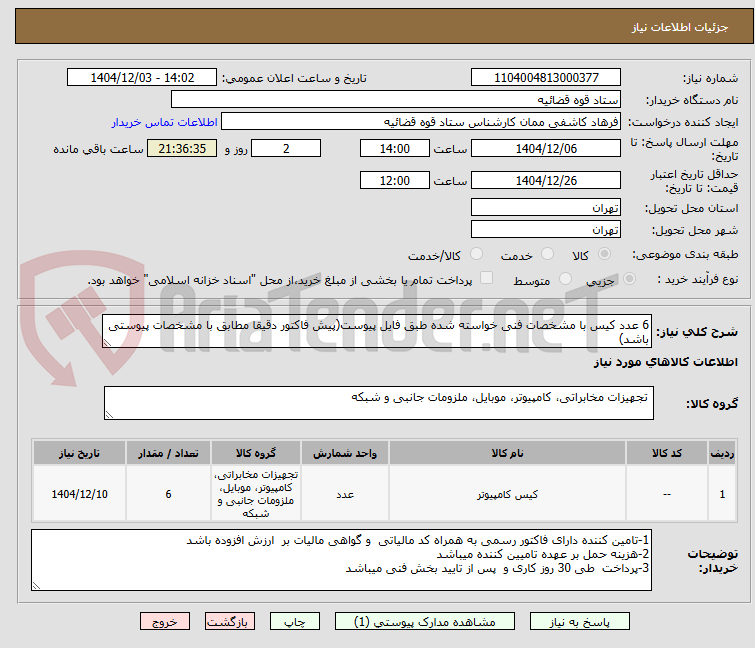Click the واحد شمارش column header

point(345,453)
